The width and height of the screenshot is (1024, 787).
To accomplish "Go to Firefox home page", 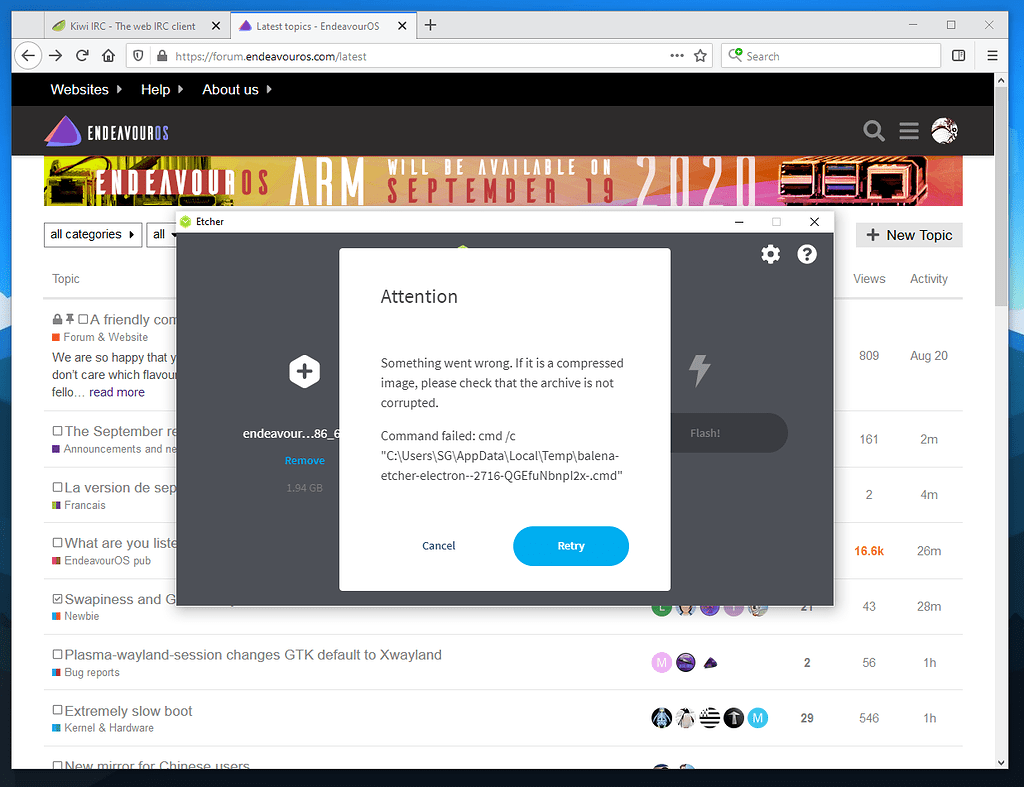I will click(109, 56).
